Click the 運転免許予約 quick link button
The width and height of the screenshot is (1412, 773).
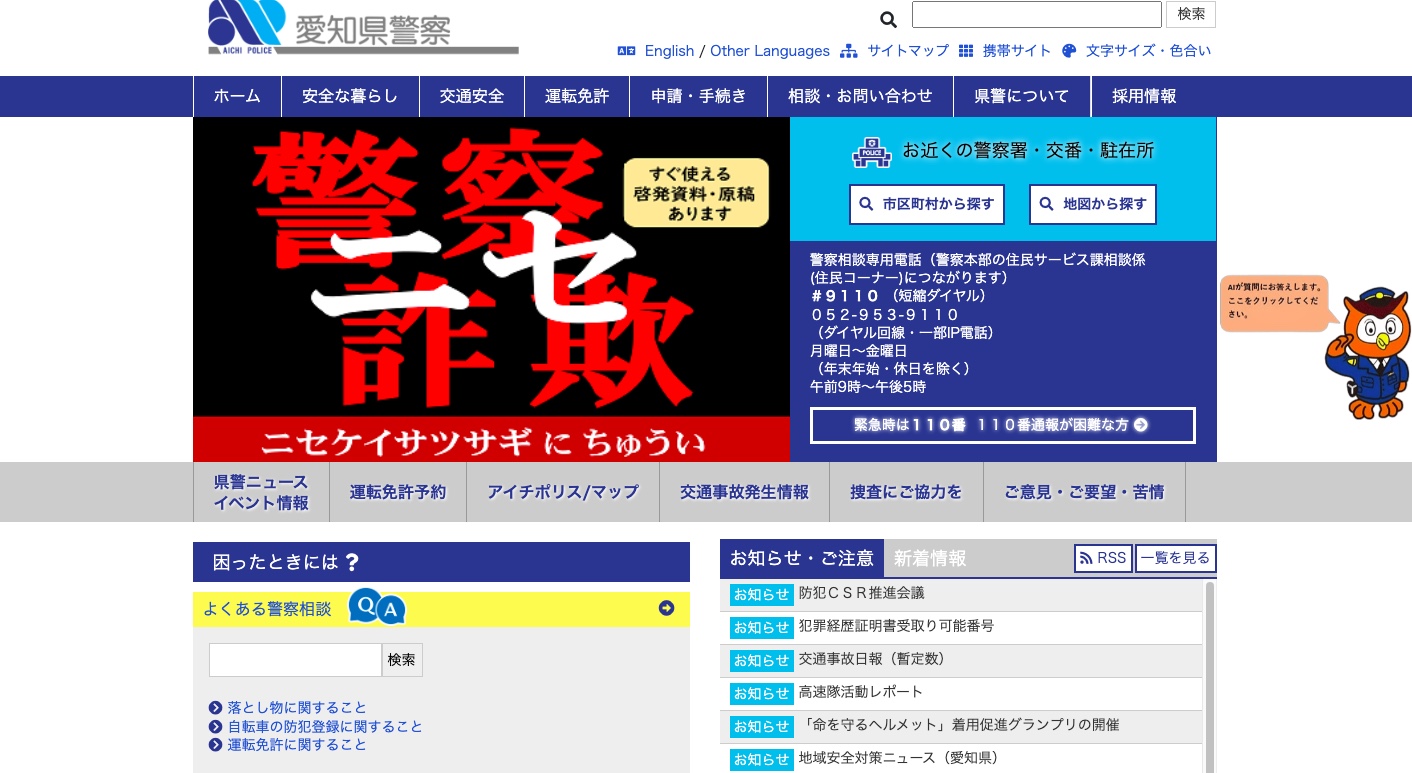click(397, 491)
